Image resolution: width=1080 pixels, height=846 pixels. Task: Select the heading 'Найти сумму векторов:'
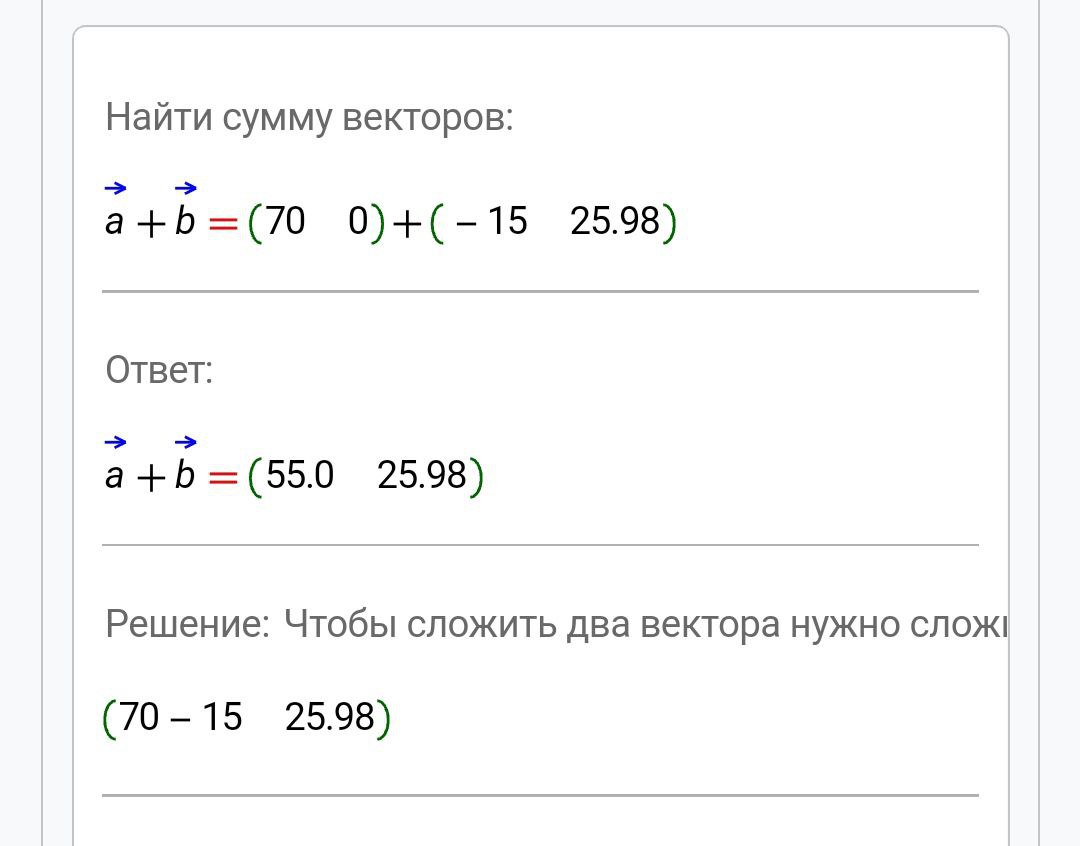[x=309, y=117]
